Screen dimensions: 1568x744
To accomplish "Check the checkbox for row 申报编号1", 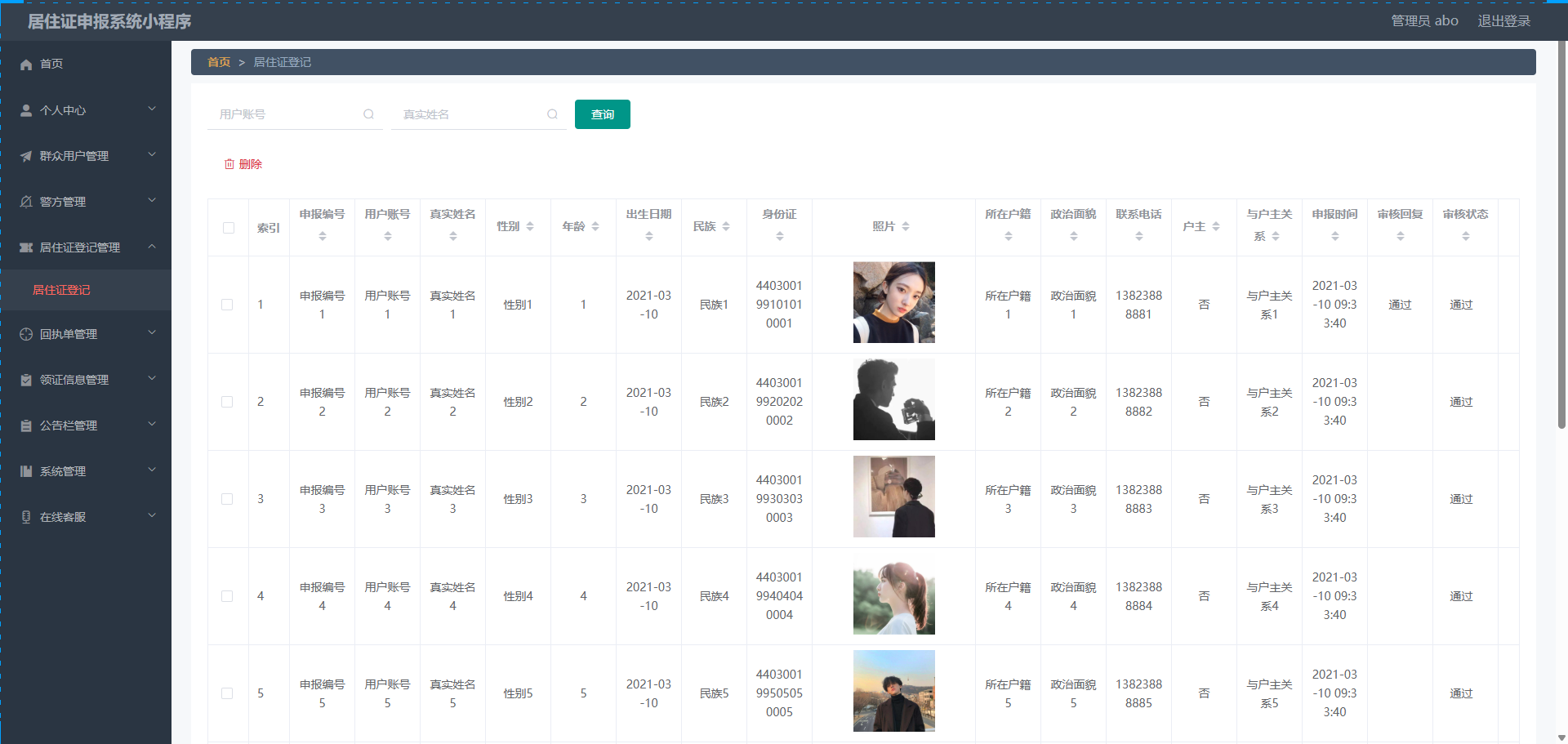I will coord(227,305).
